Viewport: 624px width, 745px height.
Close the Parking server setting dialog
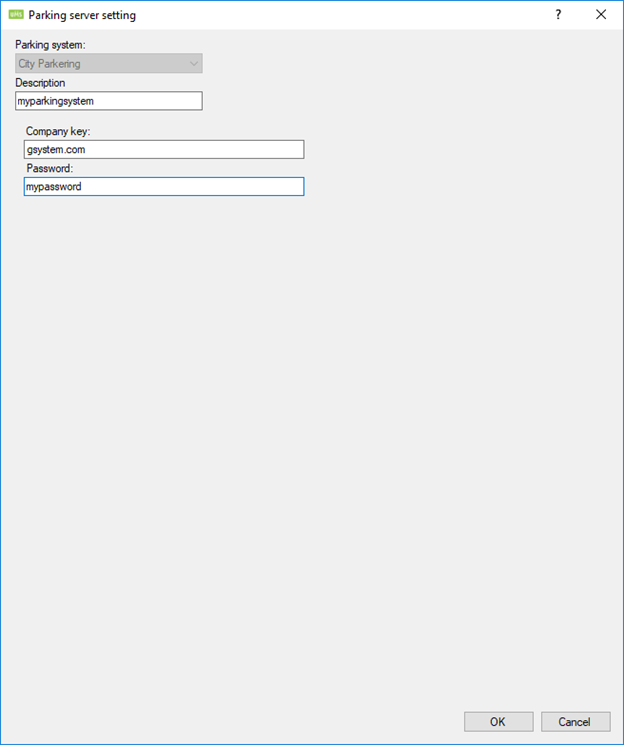point(601,15)
